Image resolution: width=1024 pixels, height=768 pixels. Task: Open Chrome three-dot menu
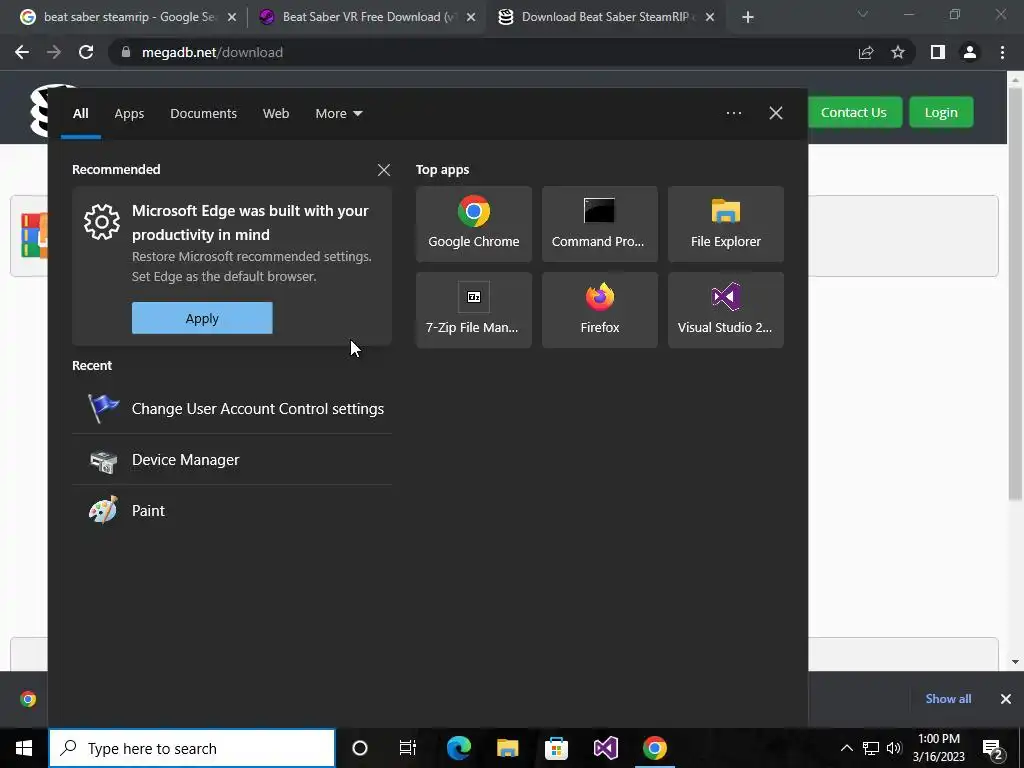pos(1002,52)
